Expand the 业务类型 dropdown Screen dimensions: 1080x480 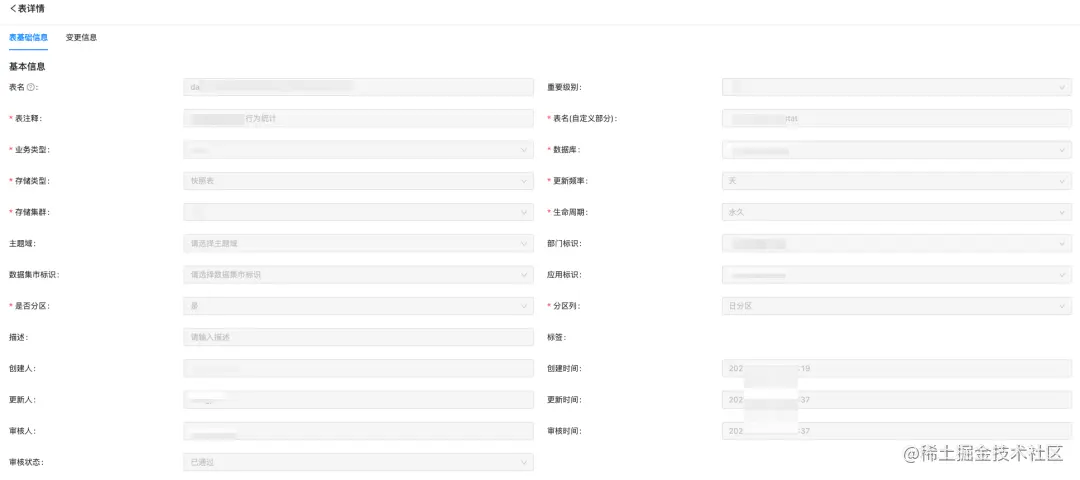pos(358,149)
